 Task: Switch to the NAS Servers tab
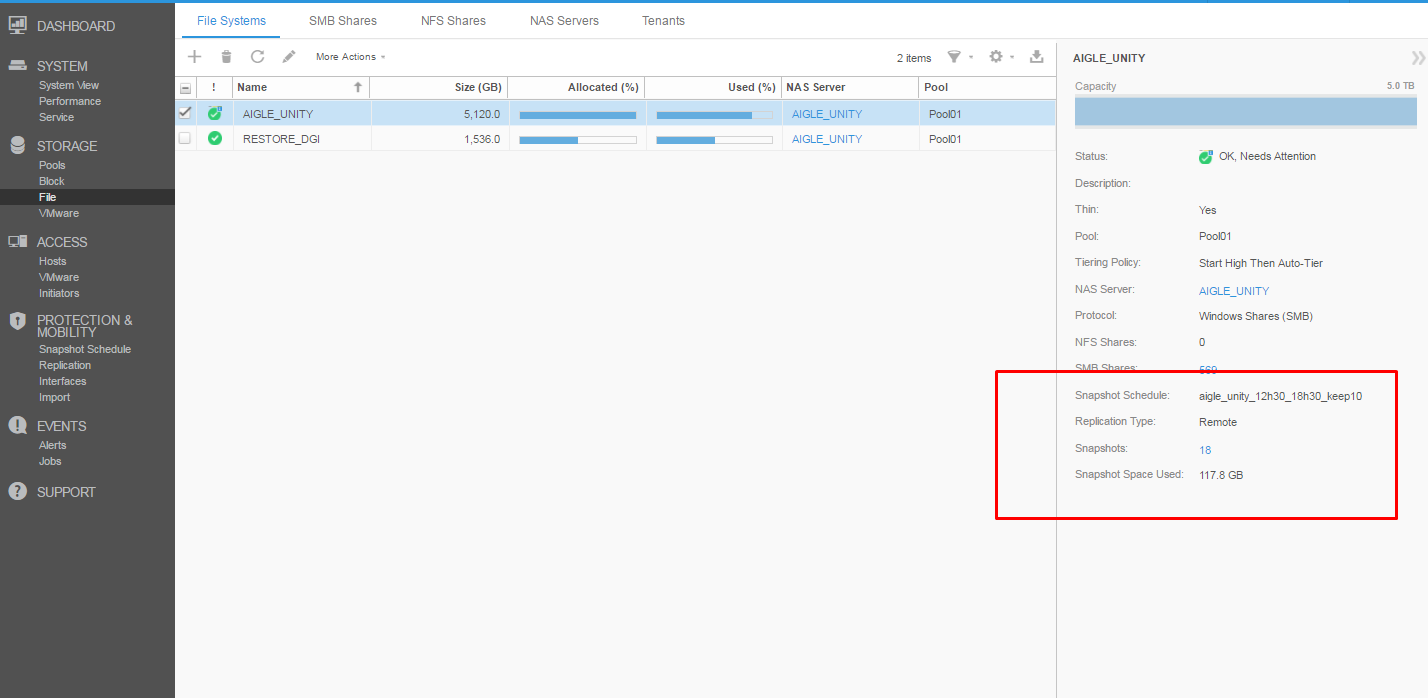564,20
